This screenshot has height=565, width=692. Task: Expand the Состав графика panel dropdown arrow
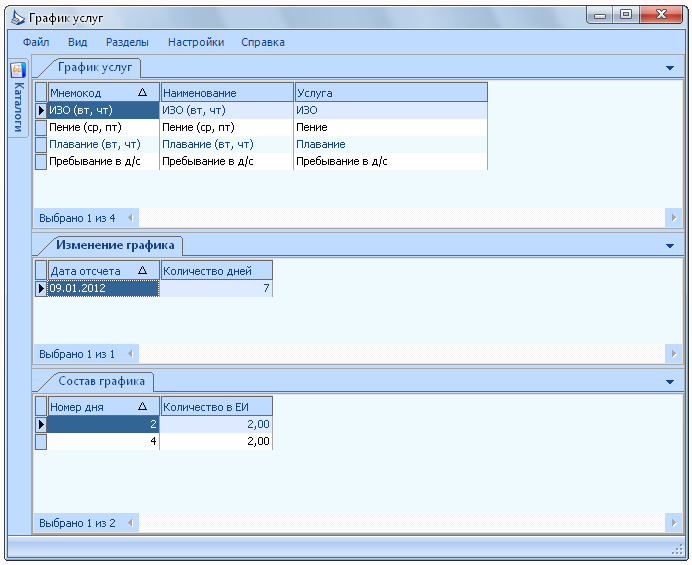(669, 382)
